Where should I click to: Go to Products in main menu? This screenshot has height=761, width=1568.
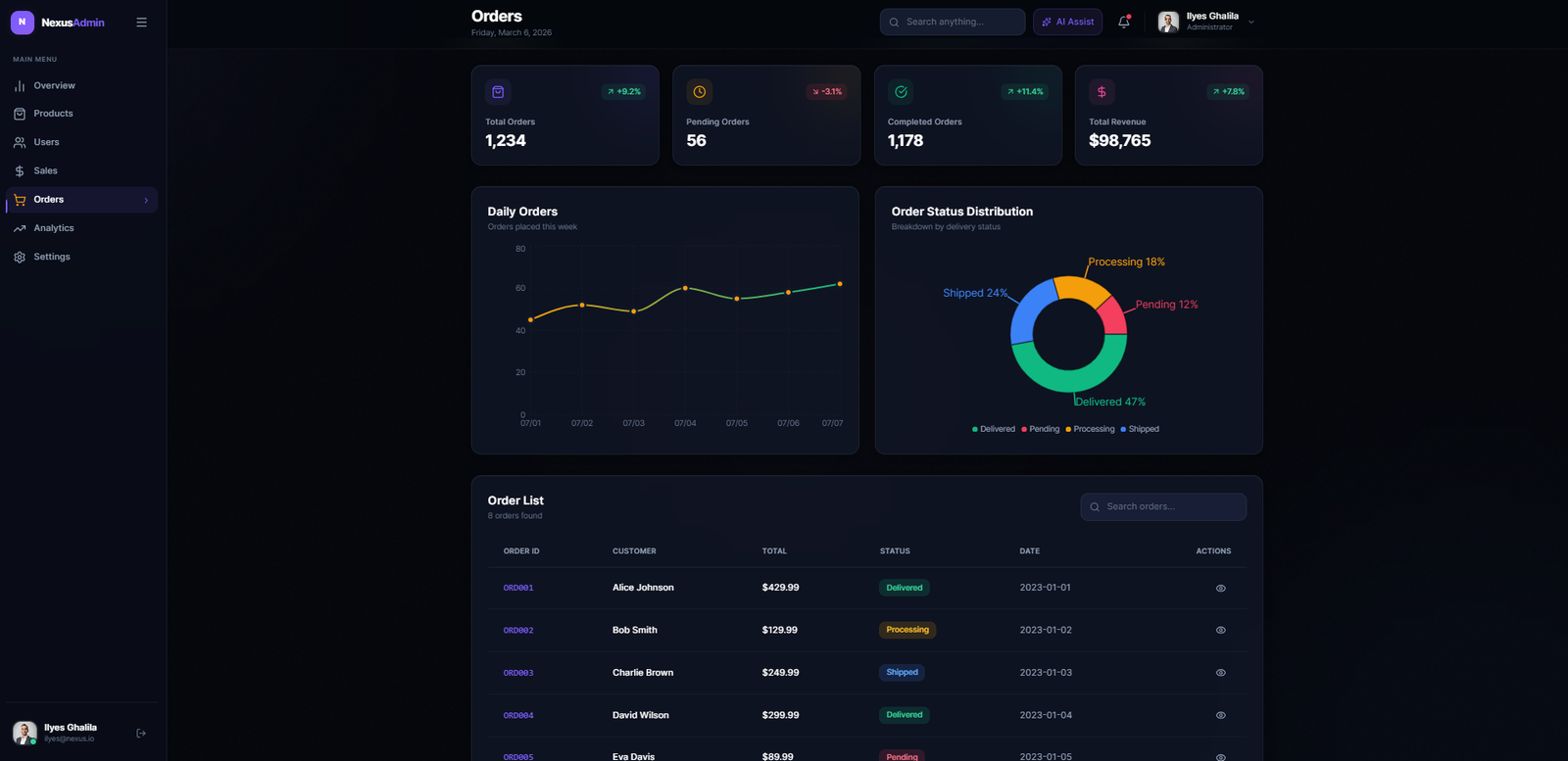53,114
